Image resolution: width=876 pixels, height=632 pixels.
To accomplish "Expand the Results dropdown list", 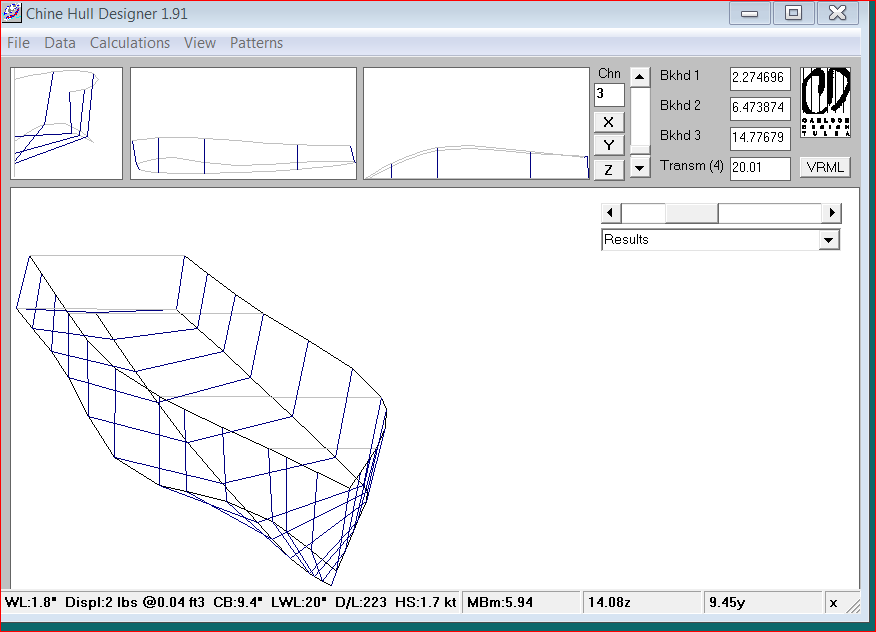I will (828, 240).
